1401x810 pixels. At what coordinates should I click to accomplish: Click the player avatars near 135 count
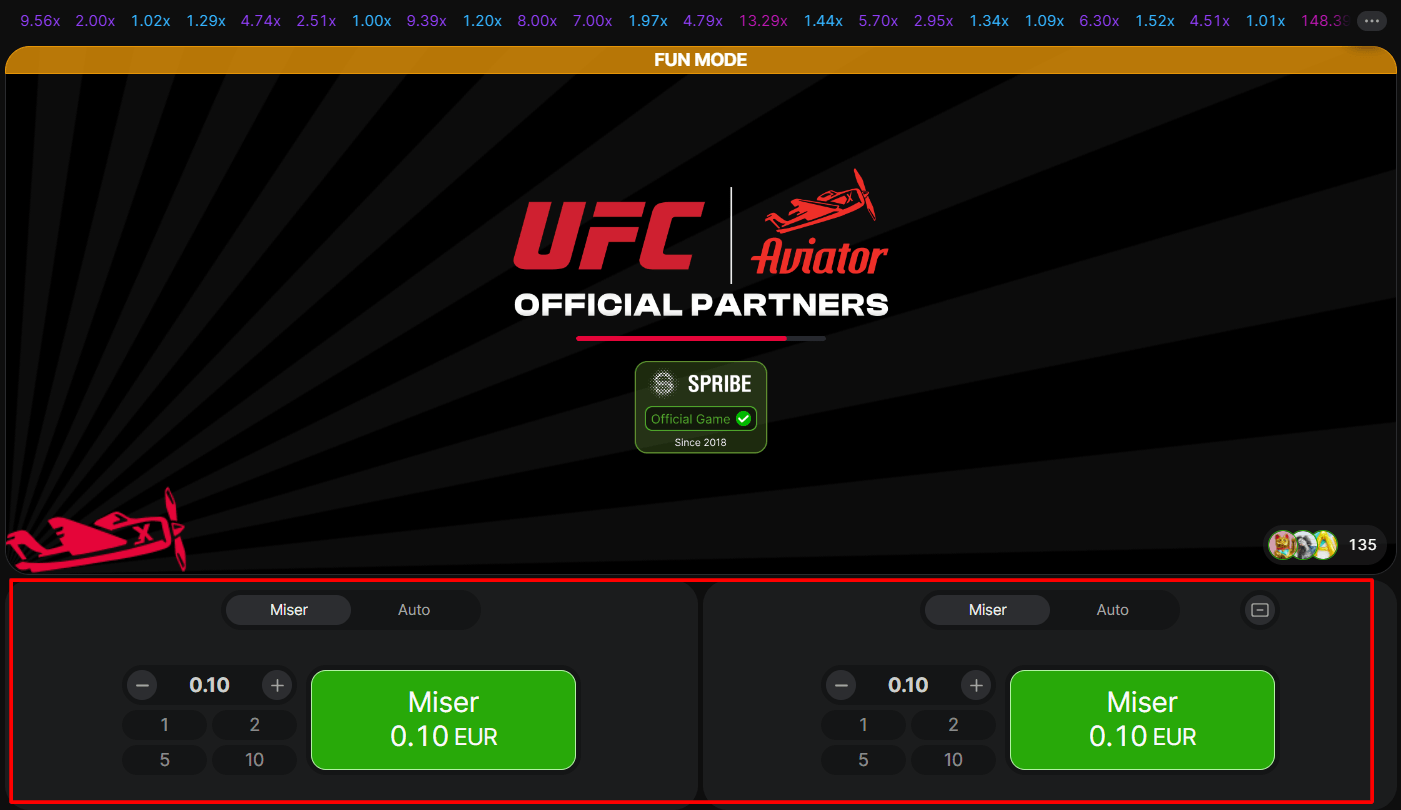click(1302, 545)
